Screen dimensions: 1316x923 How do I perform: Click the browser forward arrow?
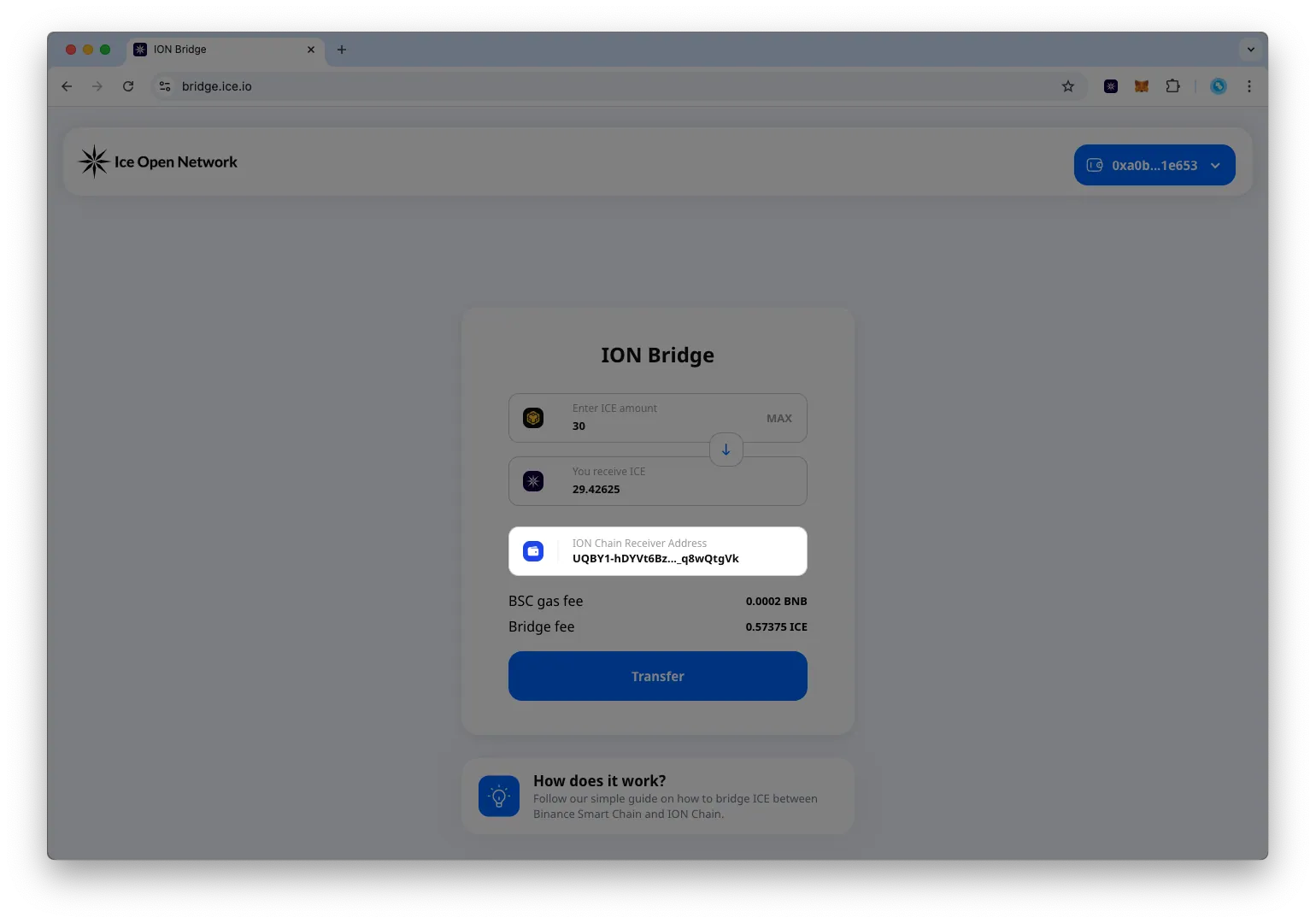click(97, 86)
